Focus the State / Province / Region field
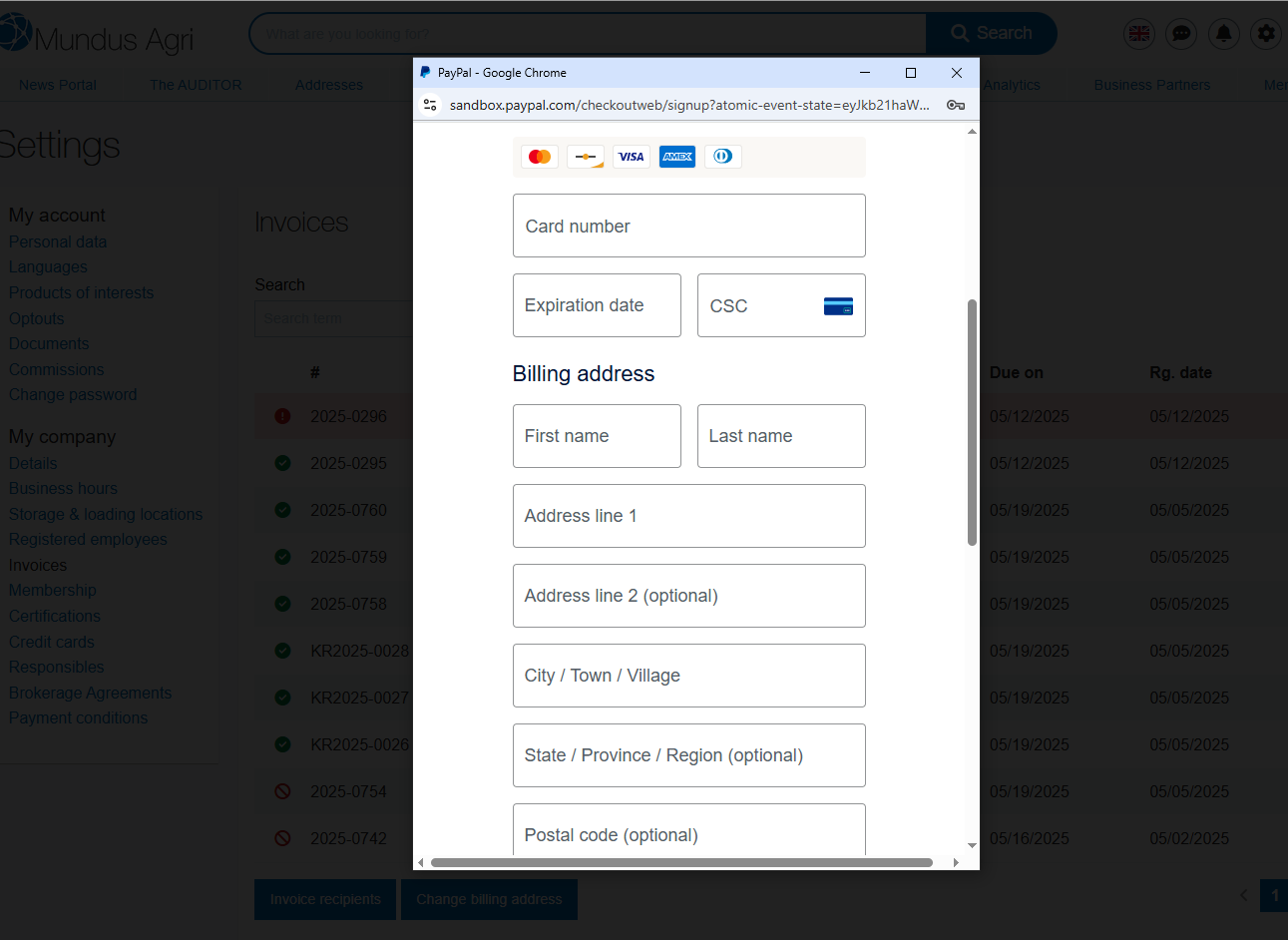 click(688, 755)
